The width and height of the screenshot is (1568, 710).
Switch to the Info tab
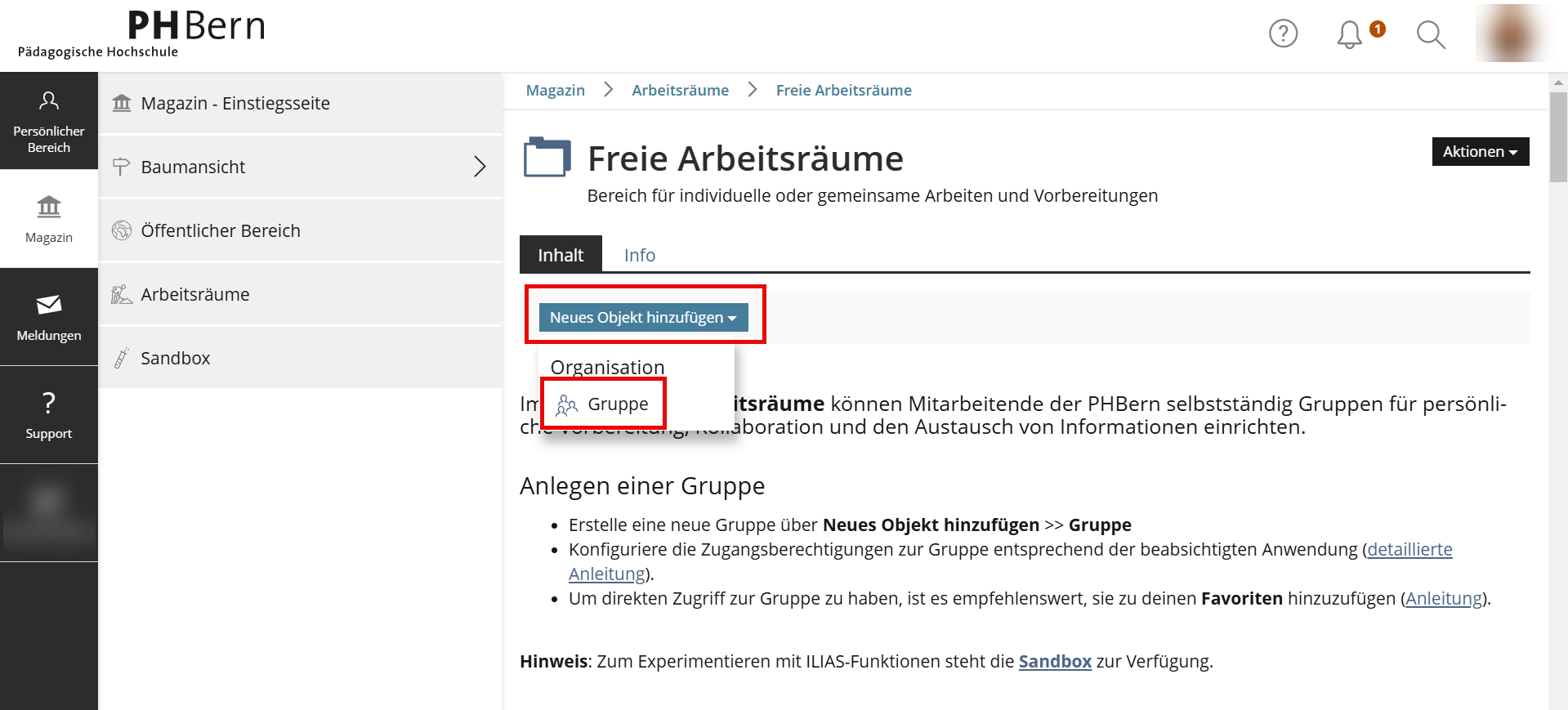pos(639,255)
